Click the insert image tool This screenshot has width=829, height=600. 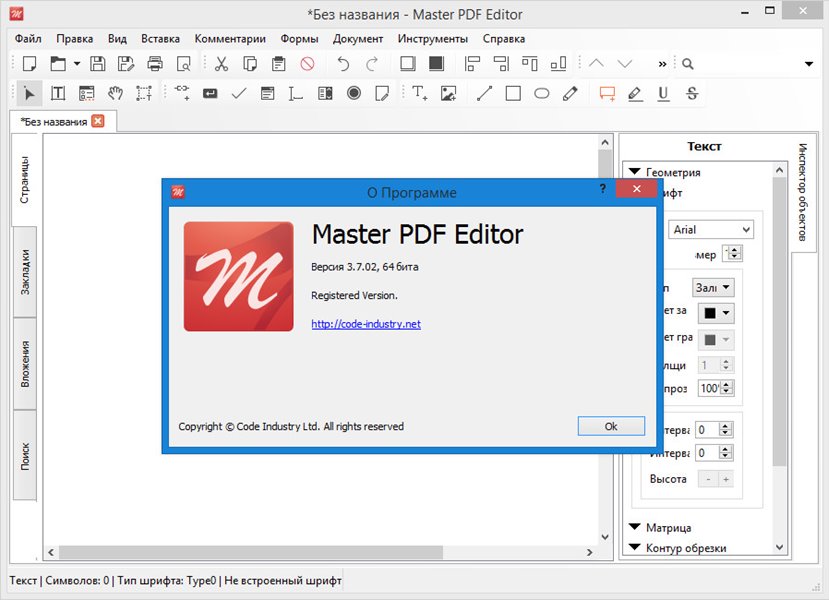click(x=448, y=94)
